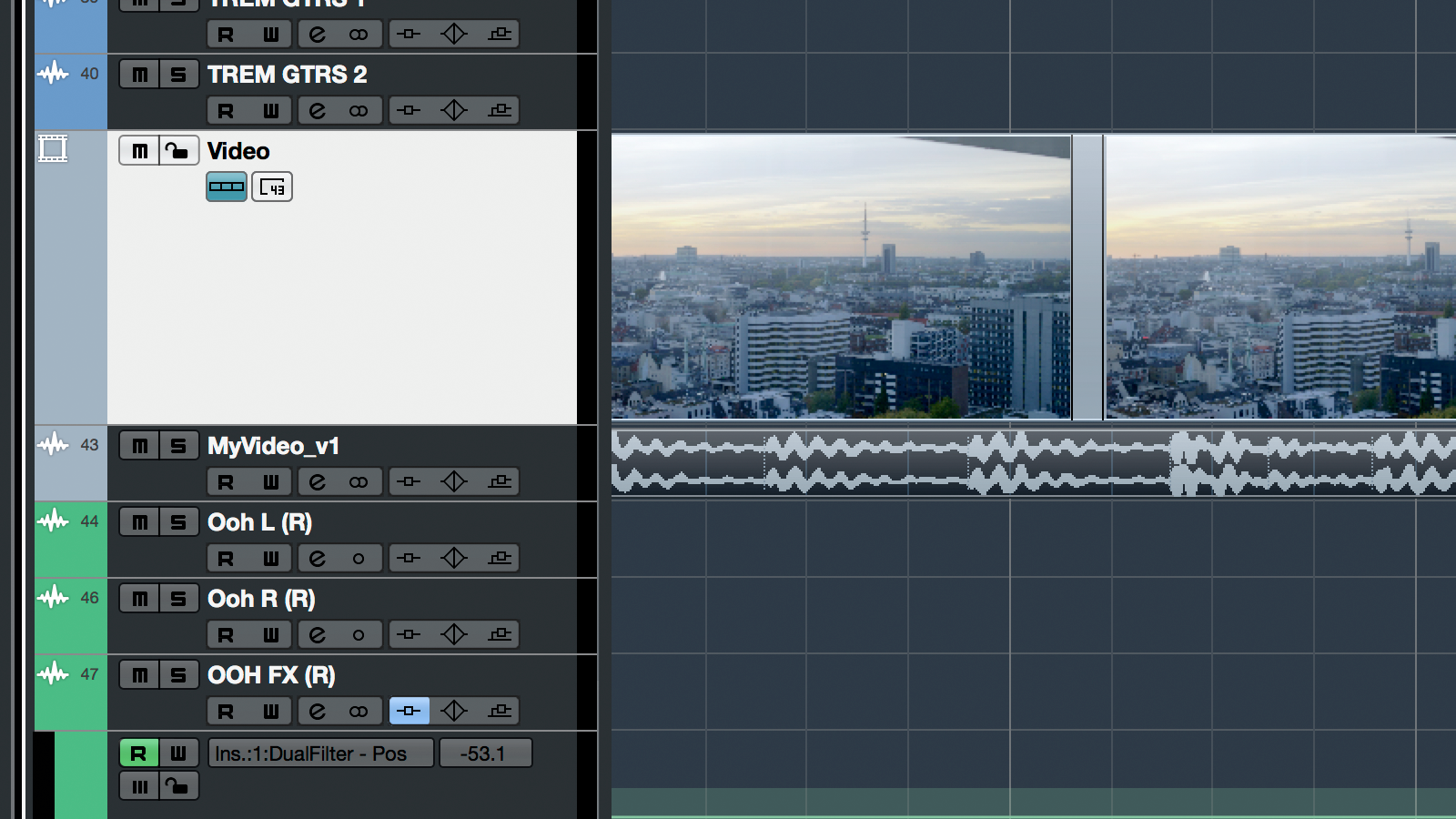Bypass EQs on MyVideo_v1
The height and width of the screenshot is (819, 1456).
[x=454, y=482]
